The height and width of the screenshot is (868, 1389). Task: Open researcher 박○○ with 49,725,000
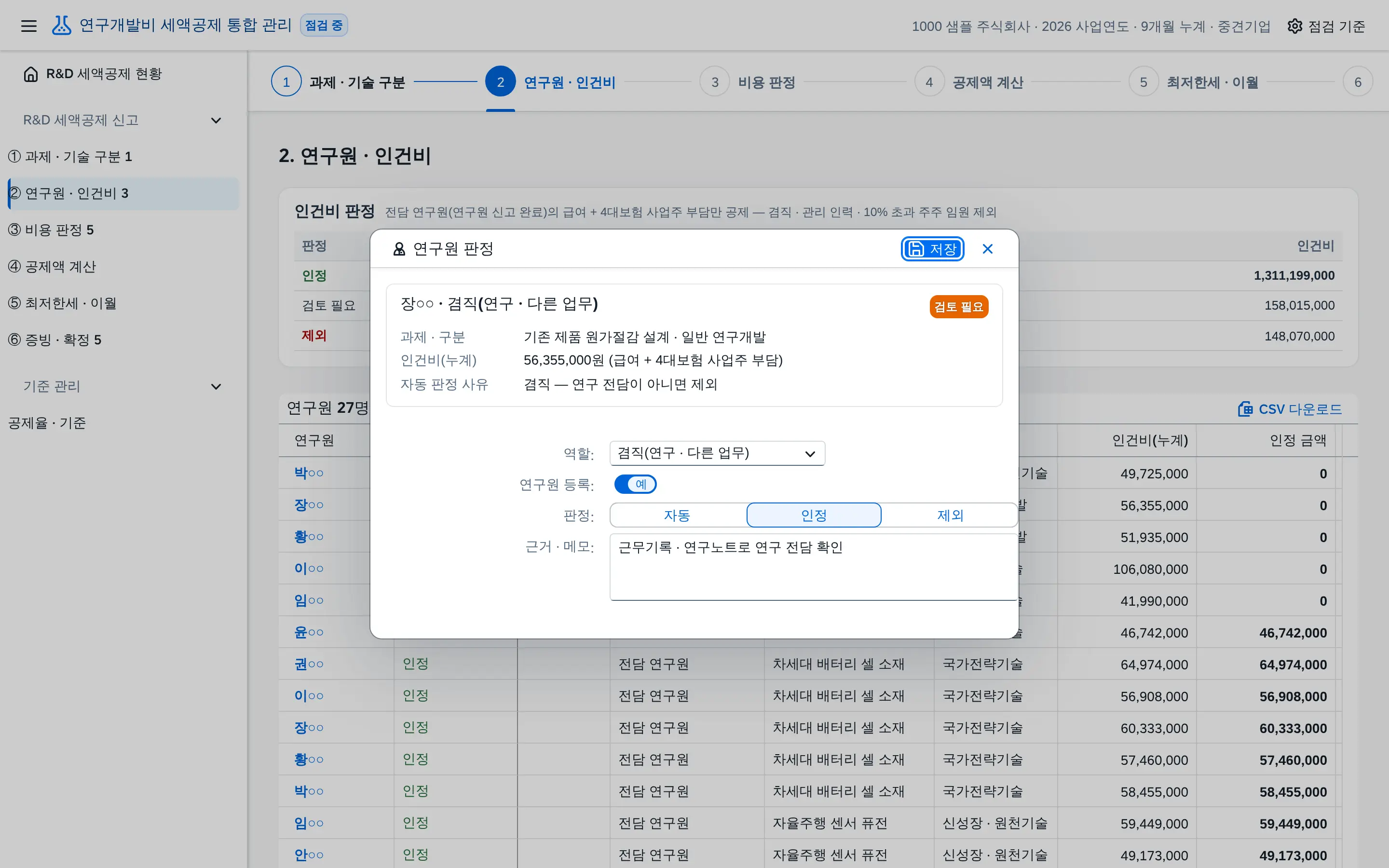pyautogui.click(x=309, y=473)
